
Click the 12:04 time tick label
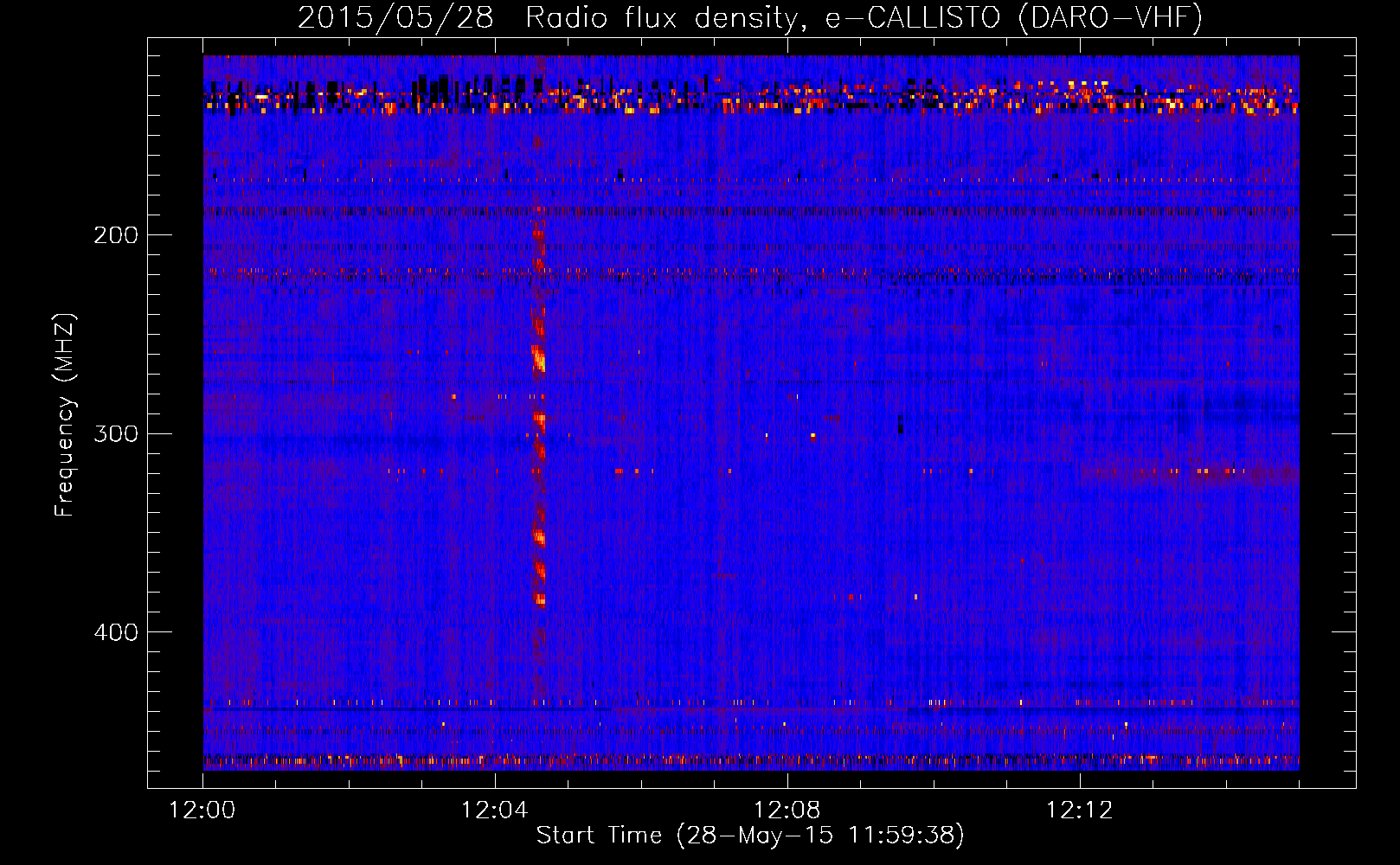(x=495, y=811)
